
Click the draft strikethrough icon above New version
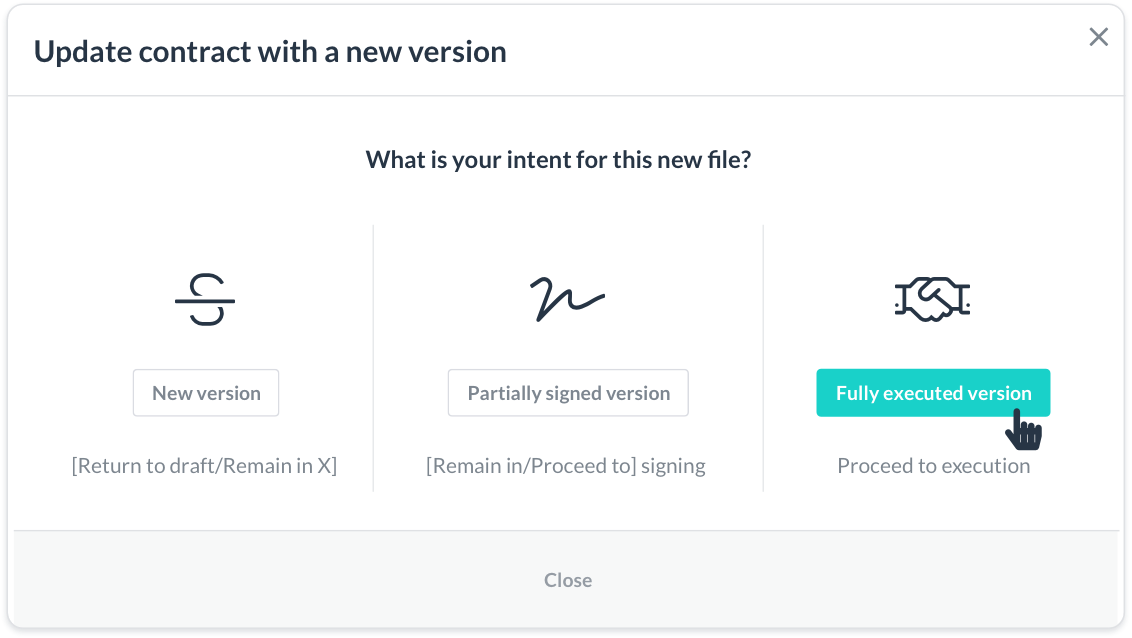pos(206,299)
